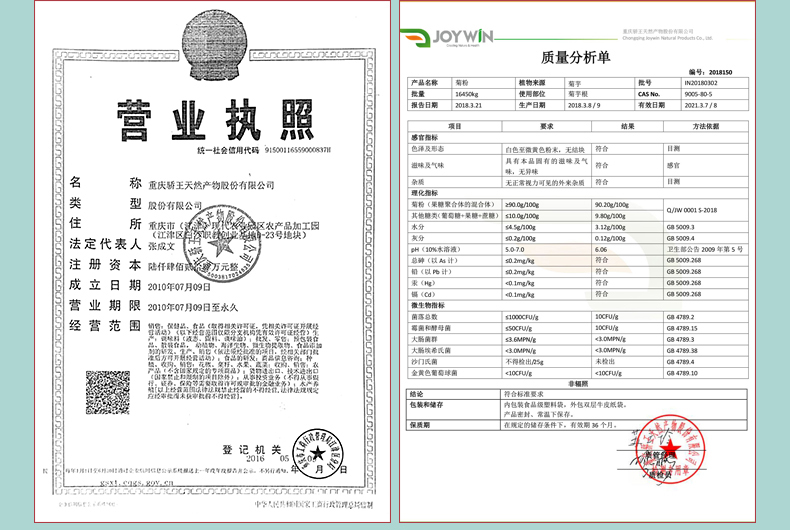This screenshot has width=790, height=530.
Task: Click the pH result 6.06
Action: pyautogui.click(x=601, y=249)
